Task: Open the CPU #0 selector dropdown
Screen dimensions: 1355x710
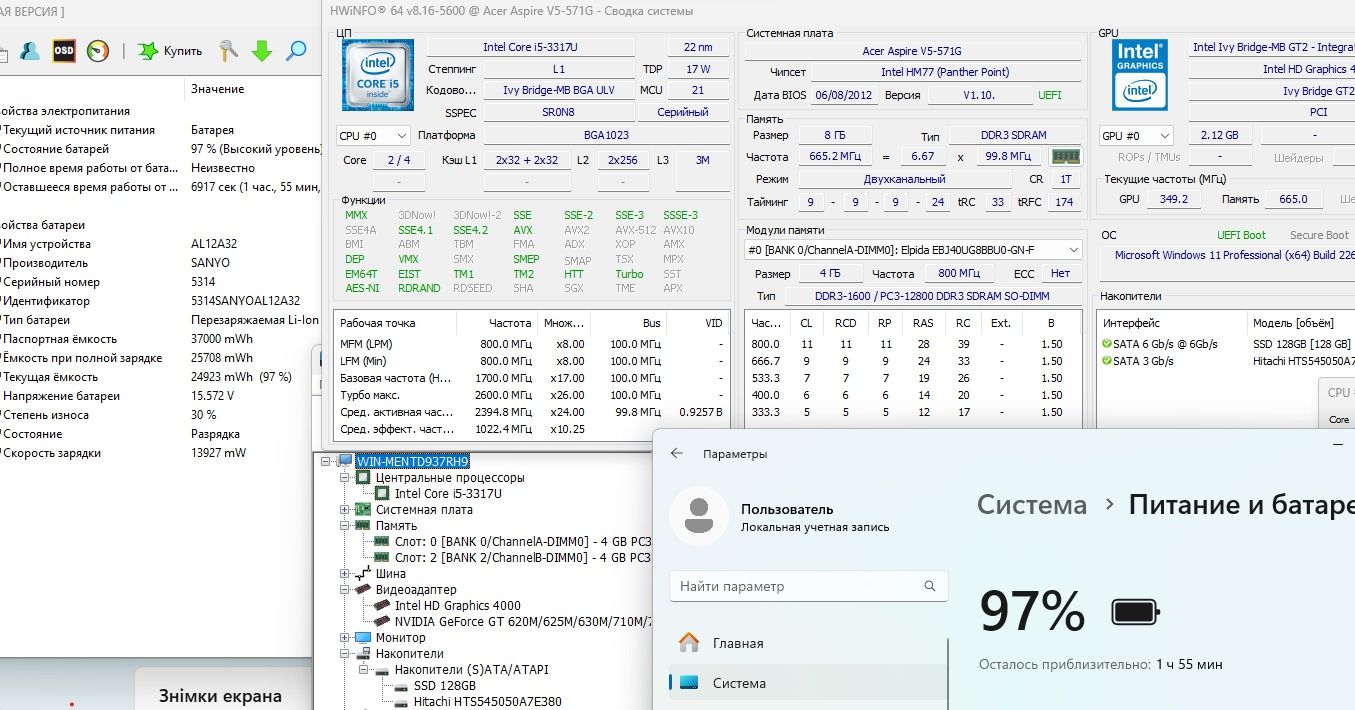Action: [x=374, y=135]
